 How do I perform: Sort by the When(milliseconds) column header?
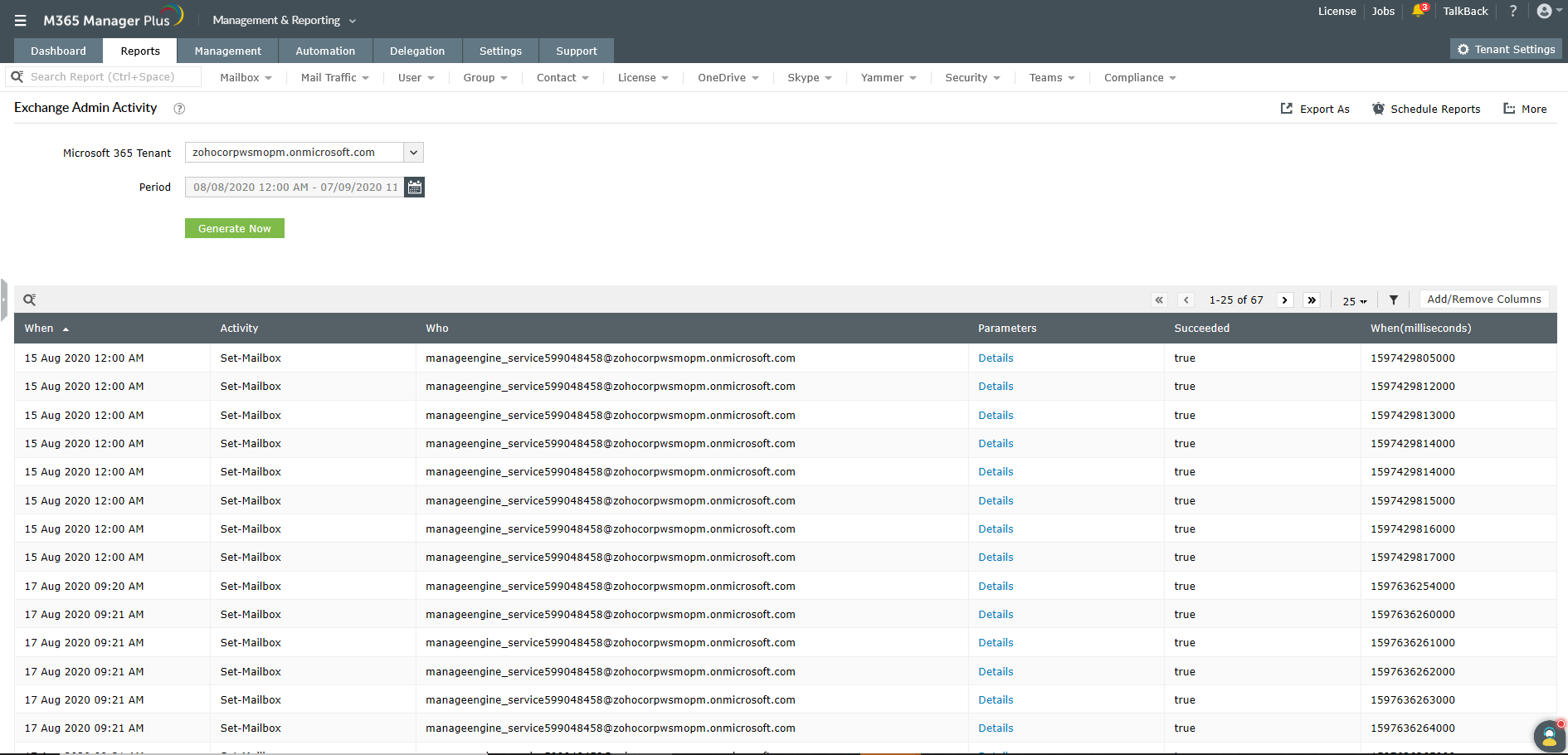point(1421,329)
